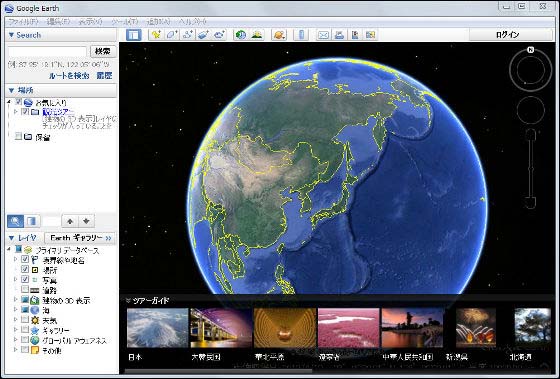Expand the グローバル アウェアネス layer arrow
The image size is (560, 379).
point(15,339)
